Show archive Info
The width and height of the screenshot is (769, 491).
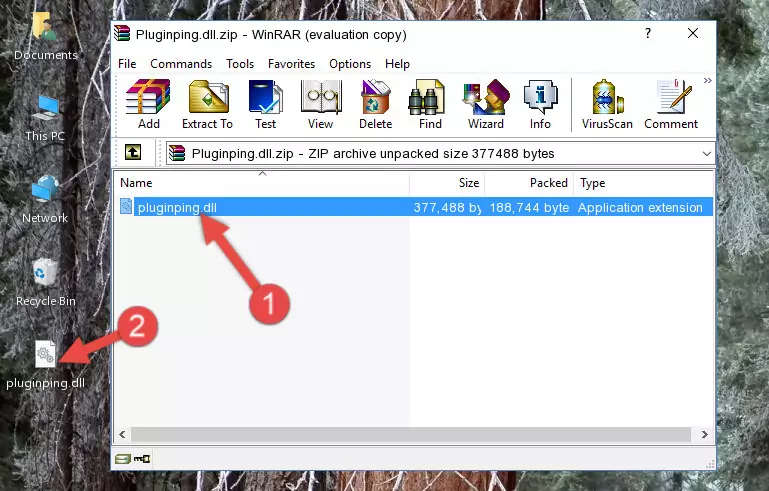(x=540, y=104)
